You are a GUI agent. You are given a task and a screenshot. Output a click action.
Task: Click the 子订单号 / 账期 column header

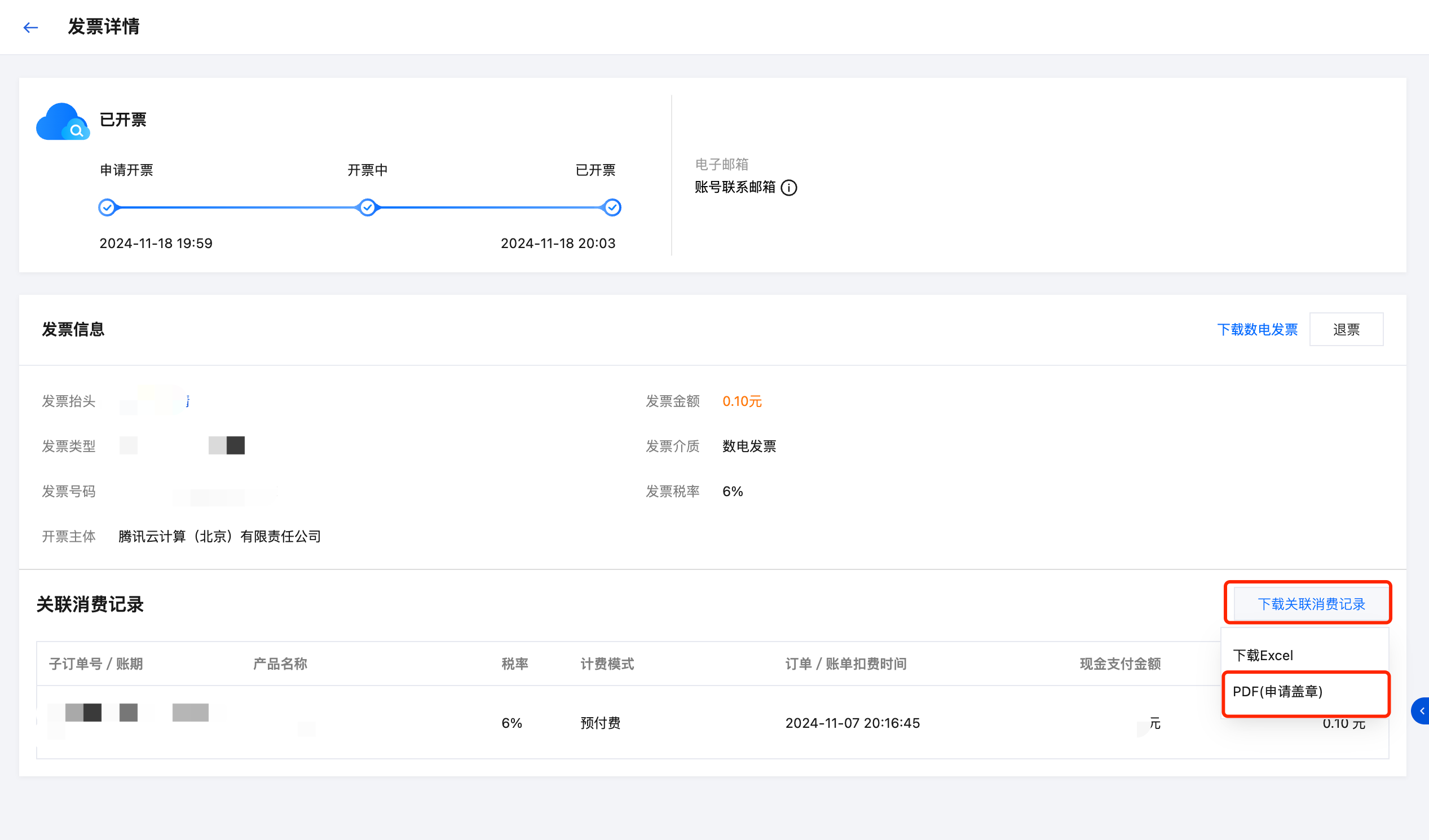pos(96,664)
